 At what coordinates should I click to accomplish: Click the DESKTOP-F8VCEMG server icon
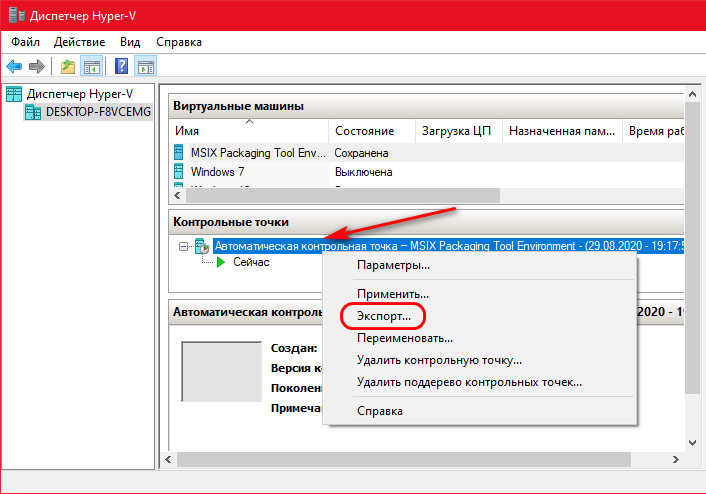33,112
